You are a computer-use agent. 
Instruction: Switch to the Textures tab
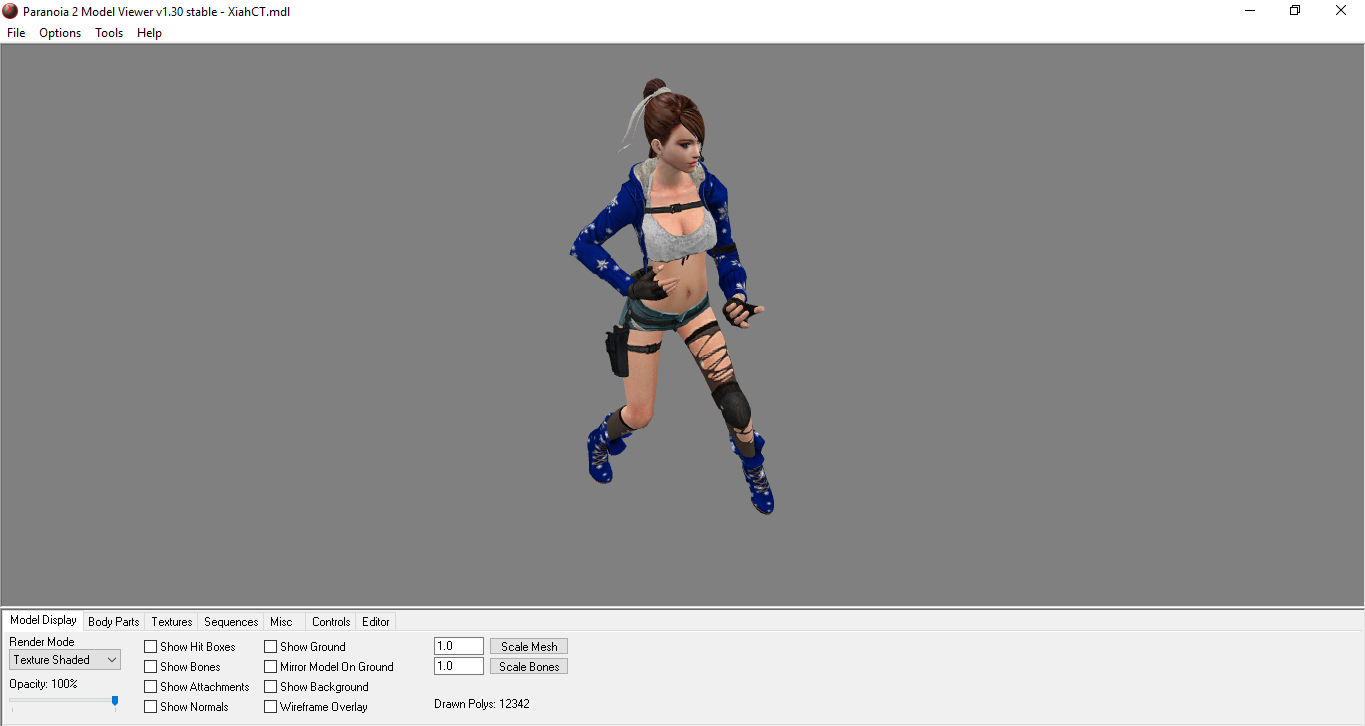[x=172, y=622]
